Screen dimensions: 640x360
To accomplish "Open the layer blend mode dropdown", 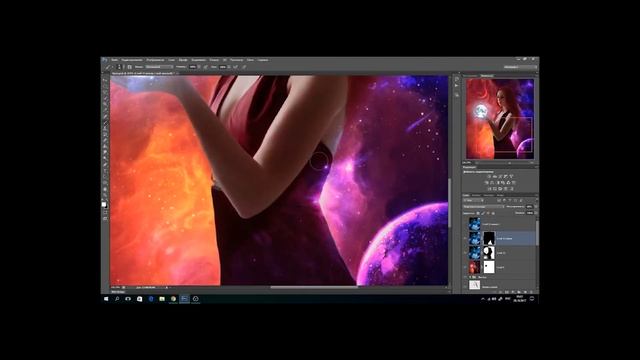I will click(484, 207).
